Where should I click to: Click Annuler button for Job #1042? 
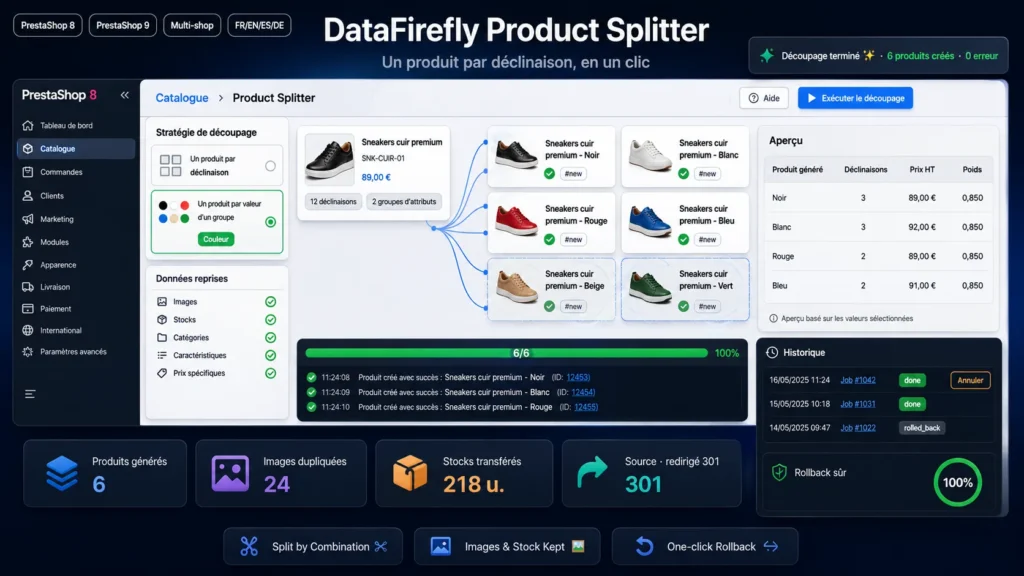[970, 380]
